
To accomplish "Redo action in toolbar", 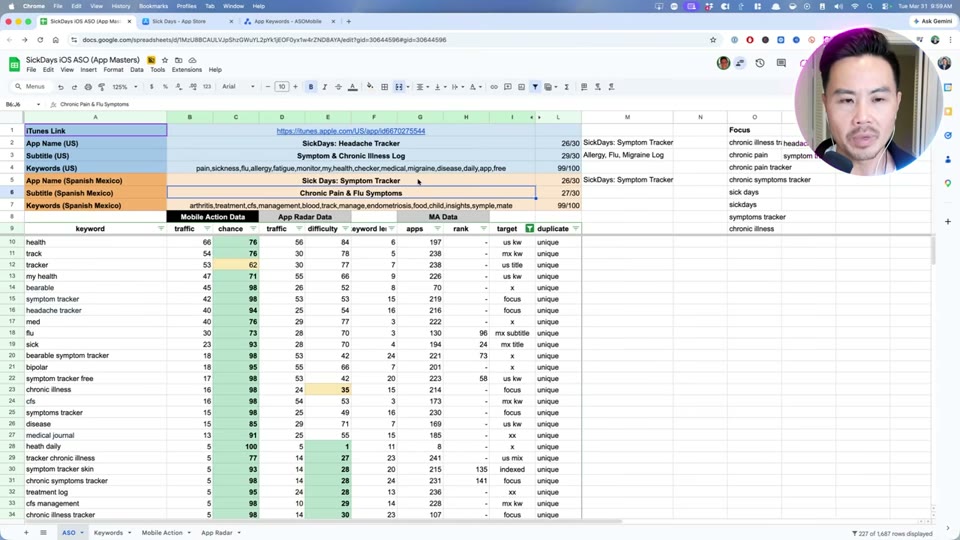I will coord(74,87).
